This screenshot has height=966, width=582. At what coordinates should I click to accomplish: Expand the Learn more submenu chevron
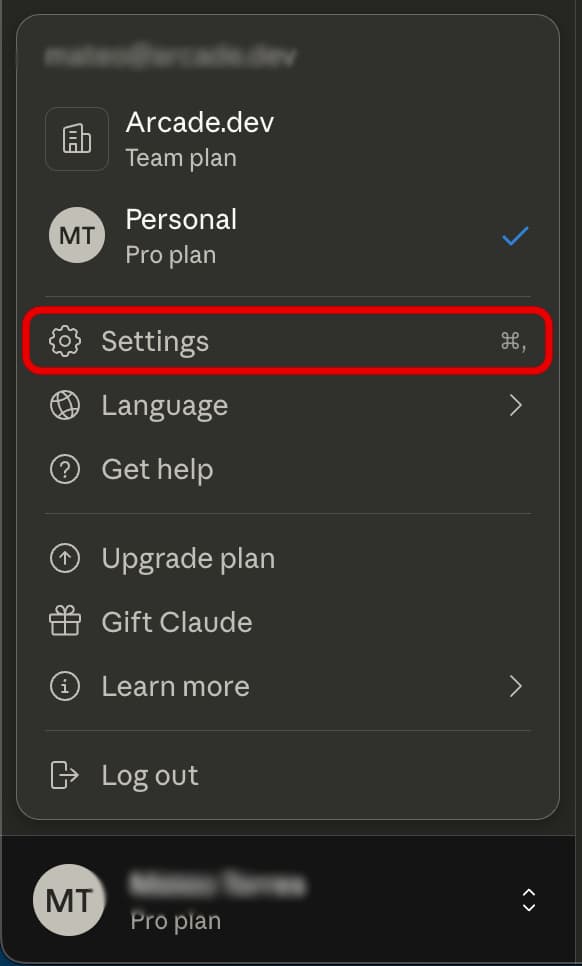pyautogui.click(x=516, y=686)
